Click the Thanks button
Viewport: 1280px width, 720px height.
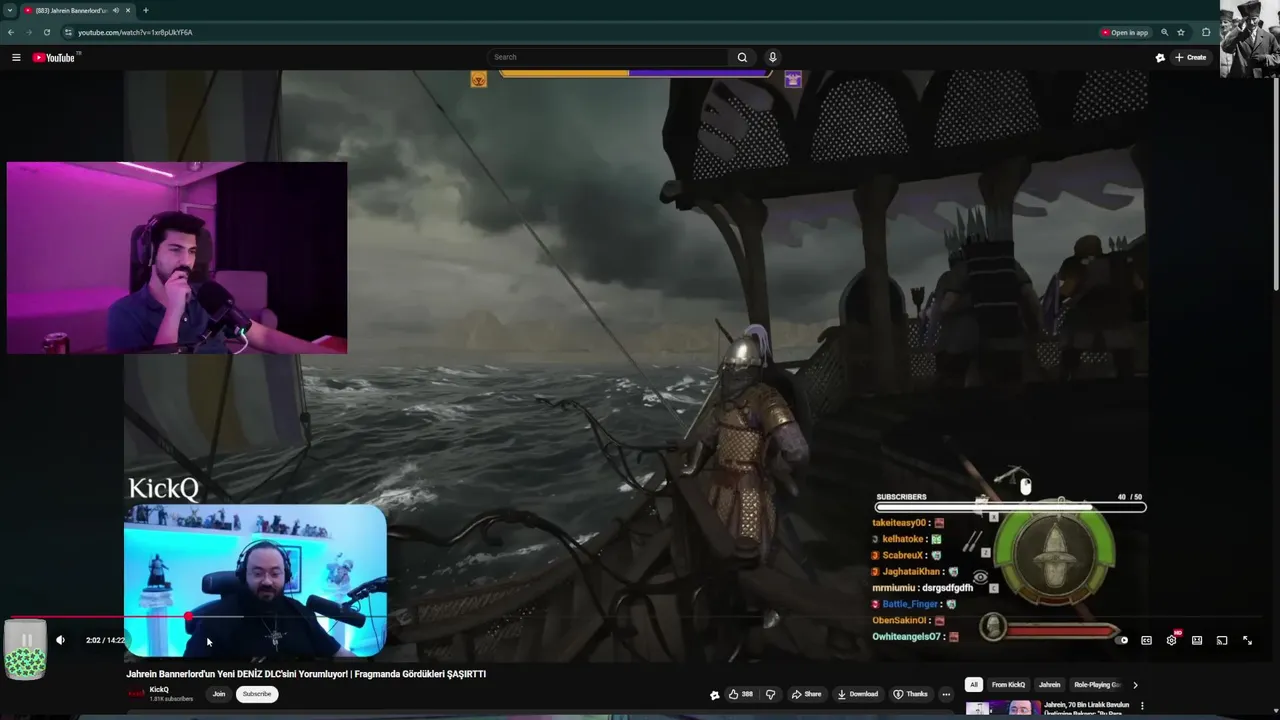coord(911,694)
